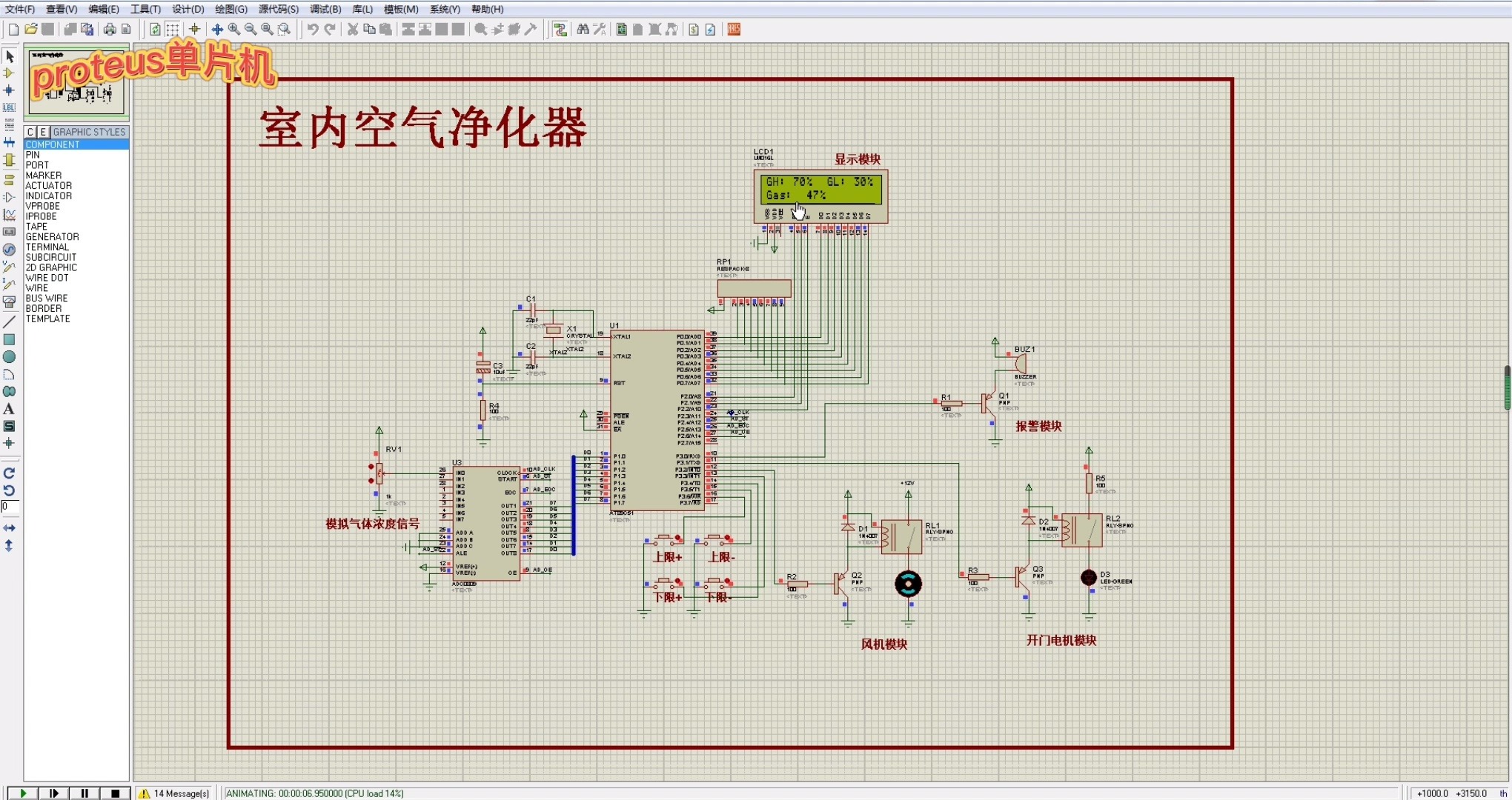Click the Undo toolbar icon

pyautogui.click(x=313, y=30)
